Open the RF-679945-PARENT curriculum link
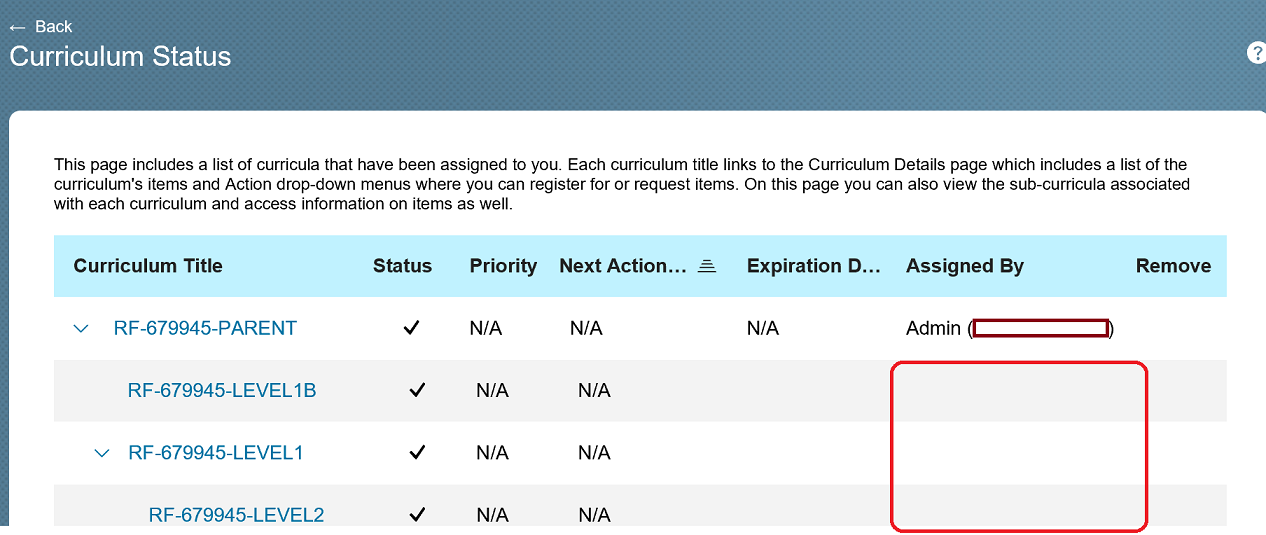This screenshot has height=535, width=1266. (205, 328)
